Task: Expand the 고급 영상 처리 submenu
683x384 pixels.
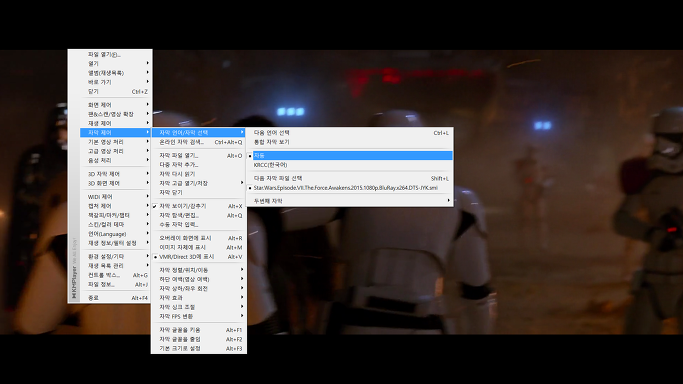Action: [115, 151]
